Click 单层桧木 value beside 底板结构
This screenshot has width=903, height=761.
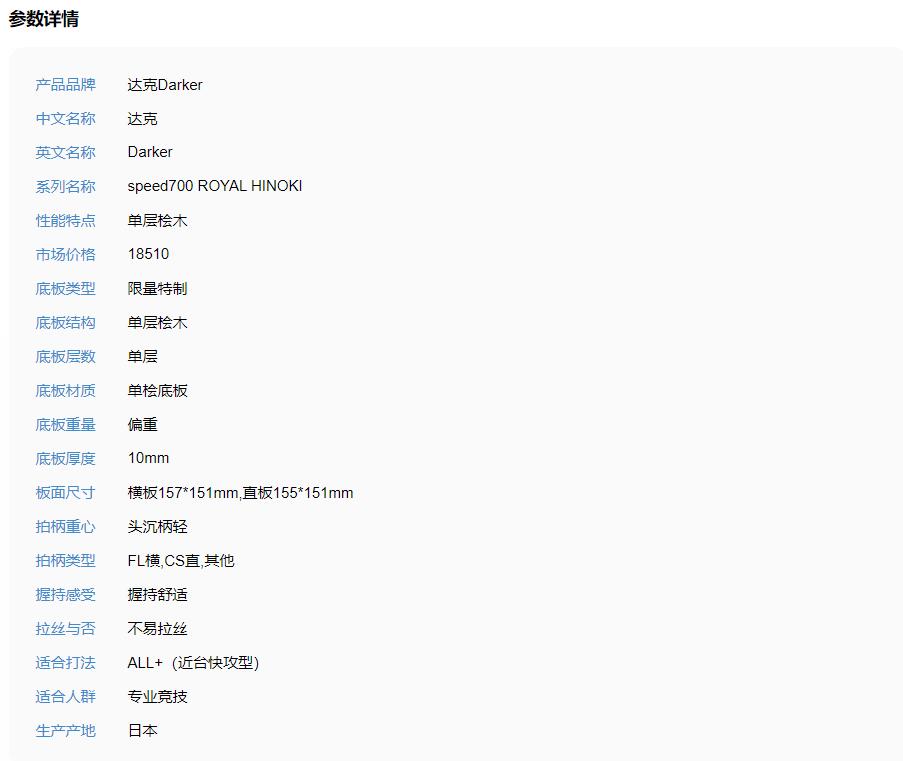157,323
